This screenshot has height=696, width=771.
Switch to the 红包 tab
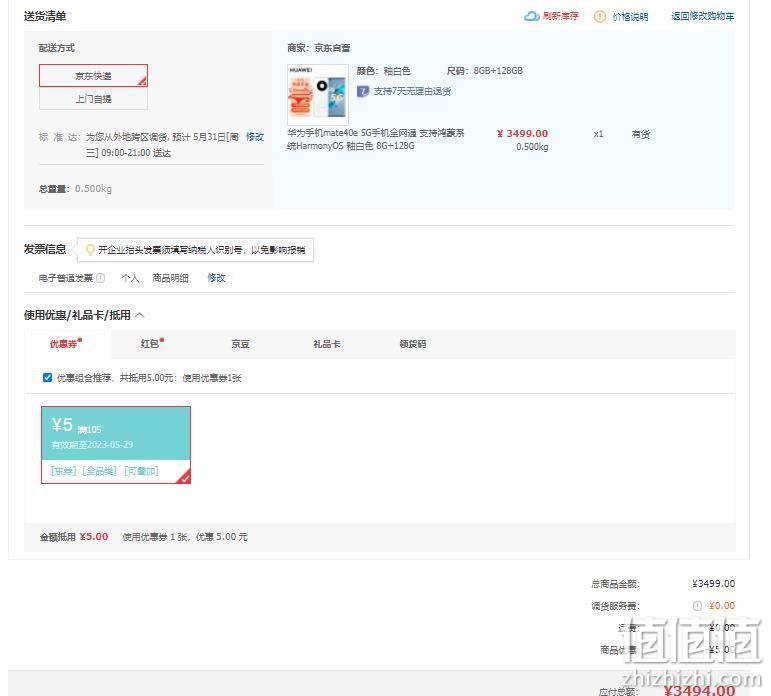point(152,343)
